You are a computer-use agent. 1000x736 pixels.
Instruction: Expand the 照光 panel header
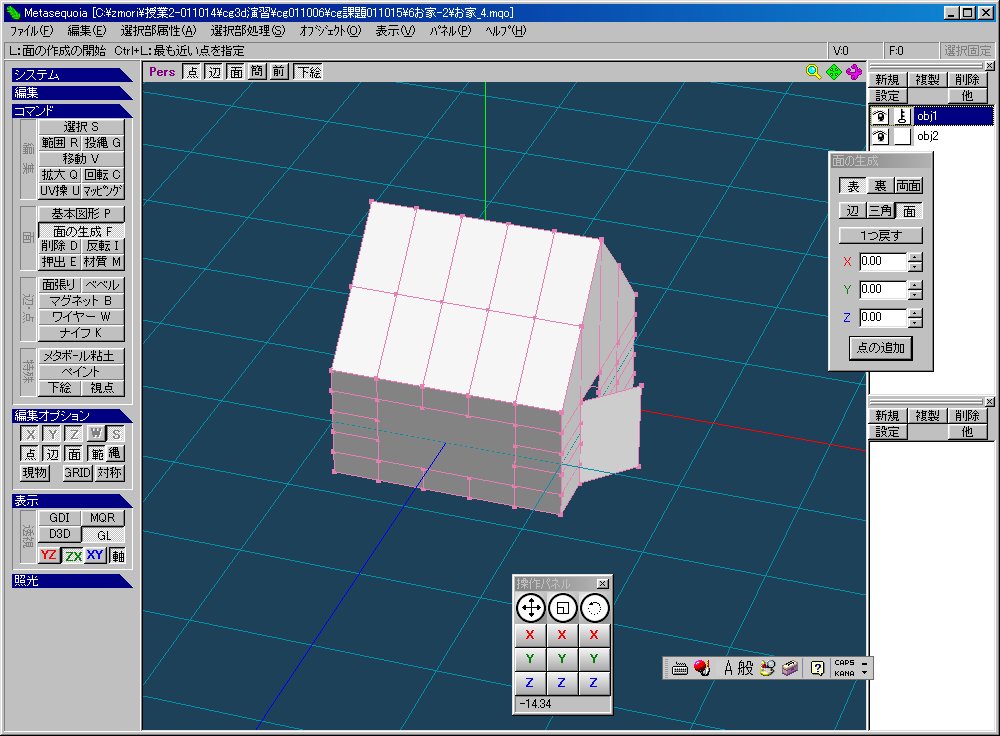point(71,581)
